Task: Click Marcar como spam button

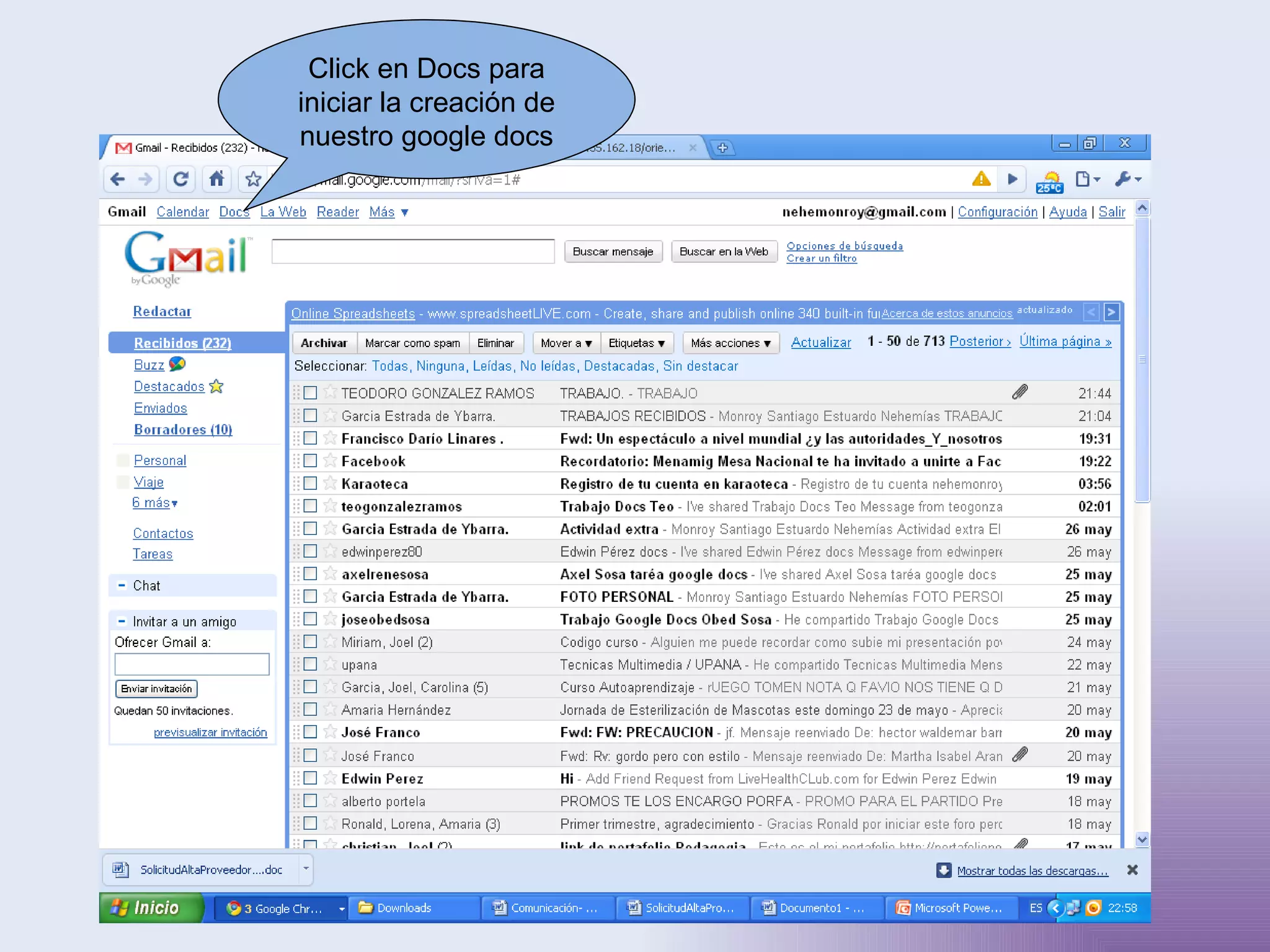Action: click(x=412, y=343)
